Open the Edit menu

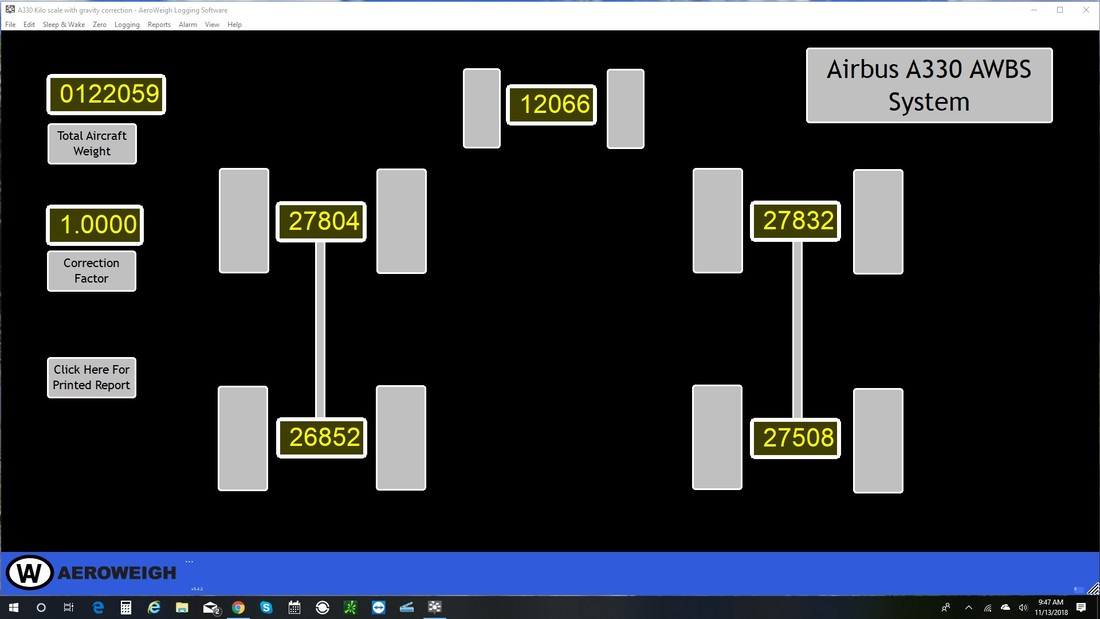(29, 25)
